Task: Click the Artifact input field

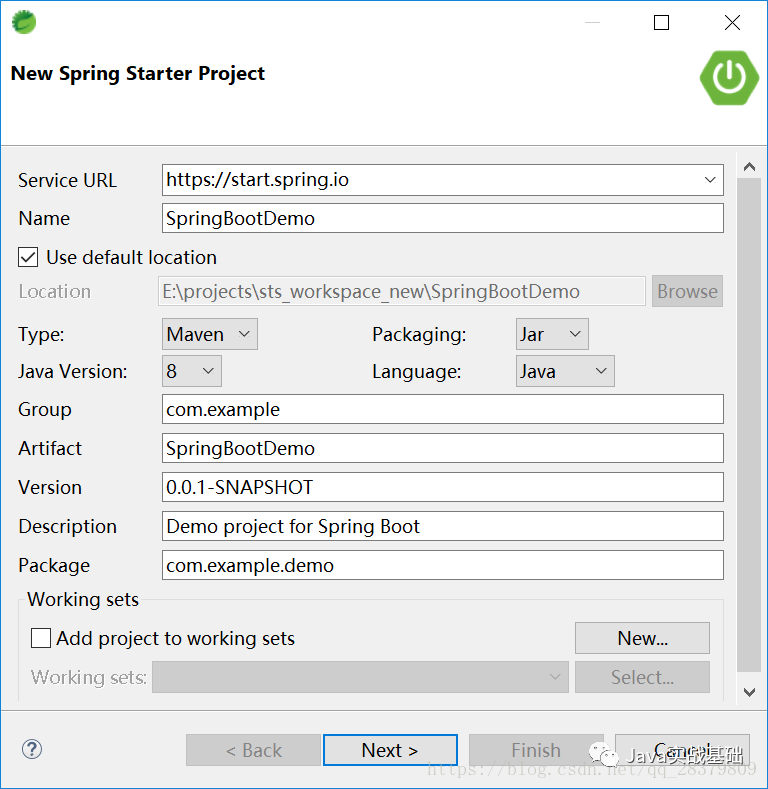Action: pyautogui.click(x=443, y=448)
